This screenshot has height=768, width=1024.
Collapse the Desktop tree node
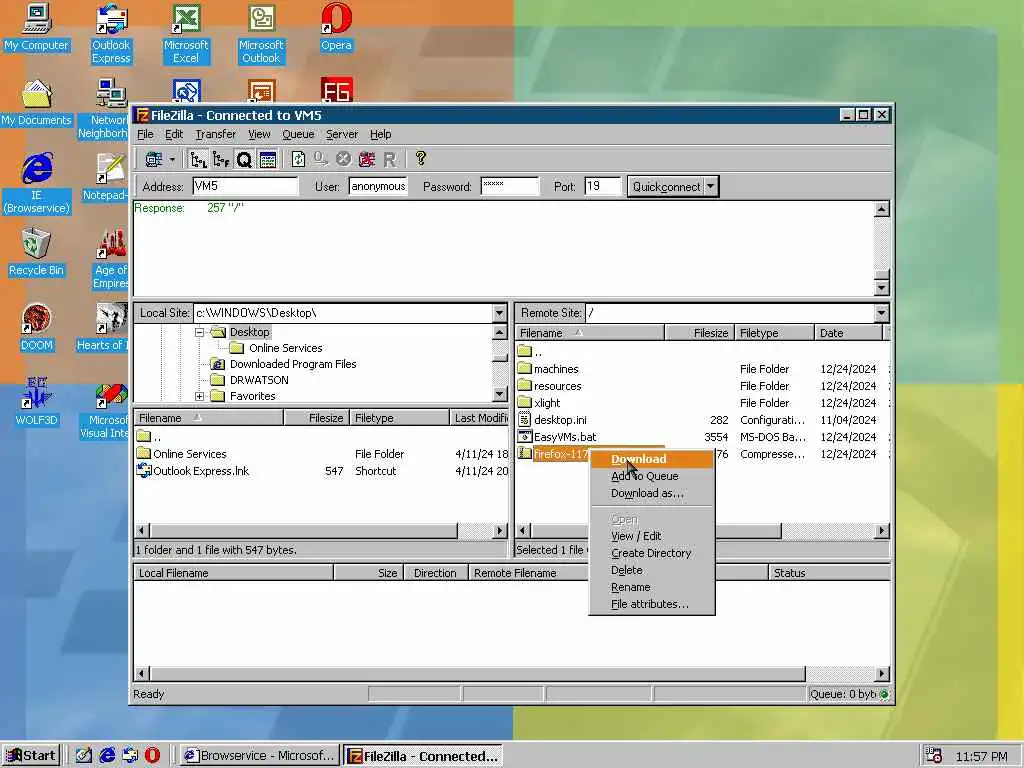point(200,332)
